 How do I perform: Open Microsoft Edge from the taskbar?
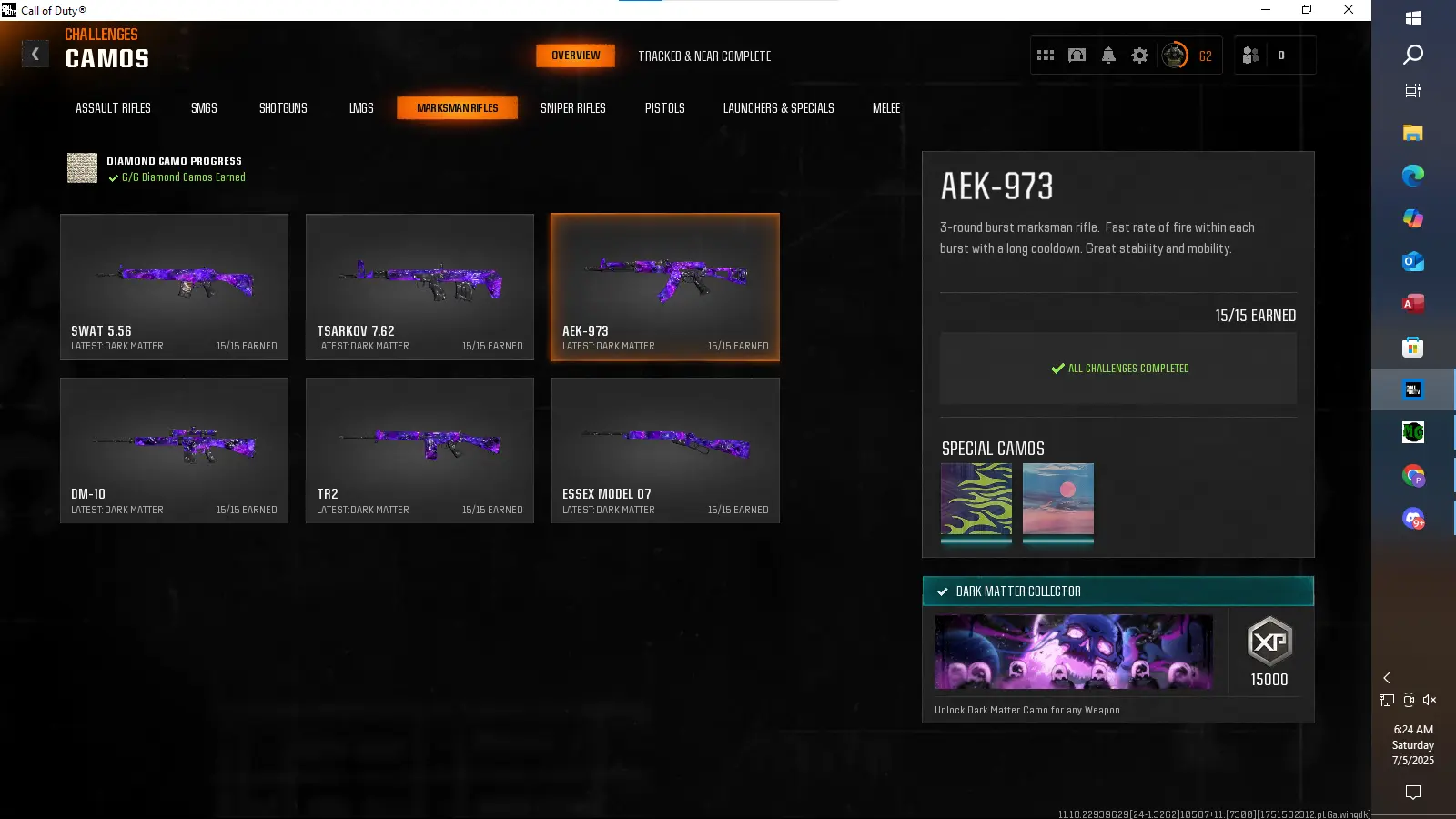[x=1412, y=176]
